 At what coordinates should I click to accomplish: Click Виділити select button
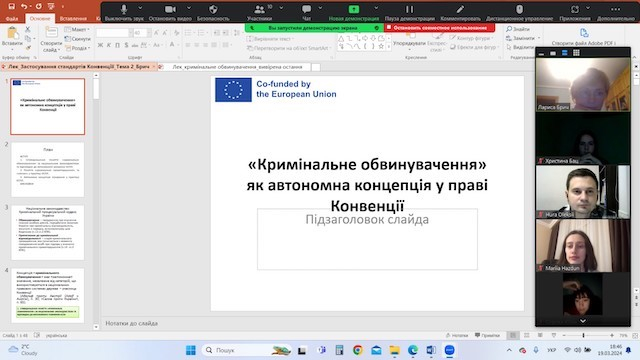click(x=520, y=47)
